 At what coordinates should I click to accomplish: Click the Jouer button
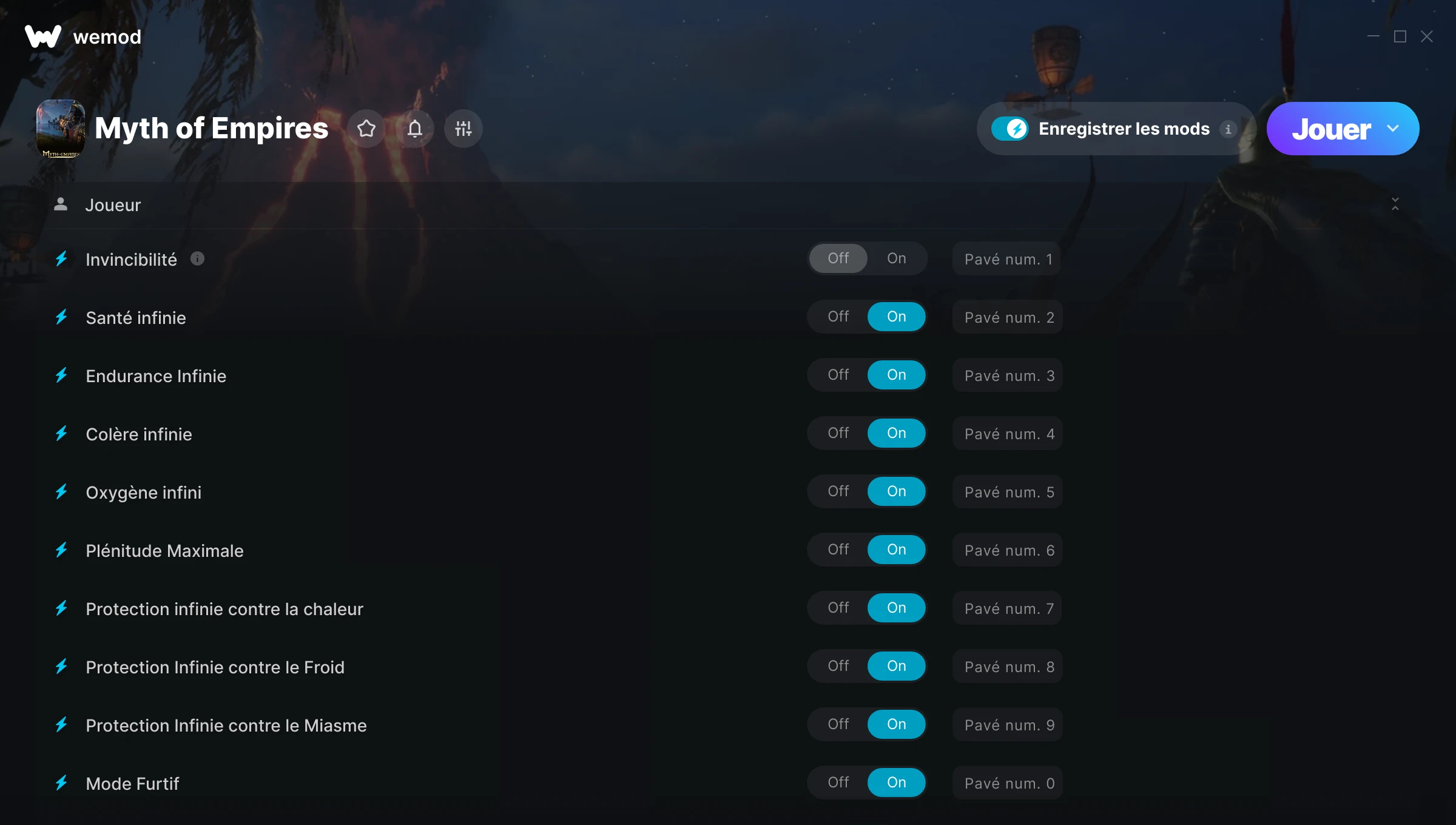1331,129
